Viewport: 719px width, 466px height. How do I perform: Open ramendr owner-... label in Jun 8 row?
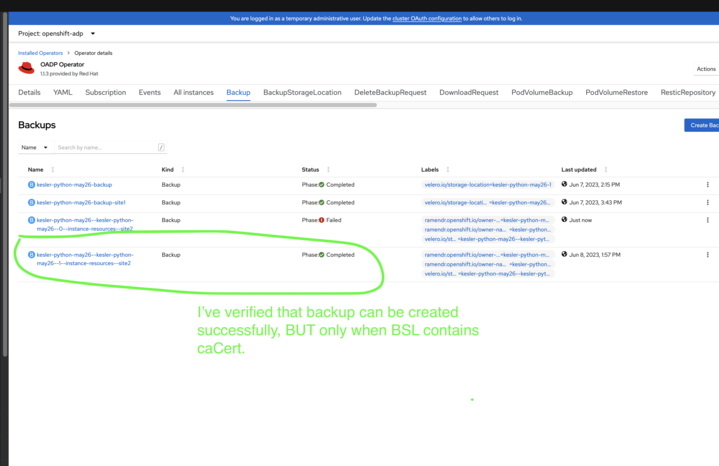tap(488, 255)
